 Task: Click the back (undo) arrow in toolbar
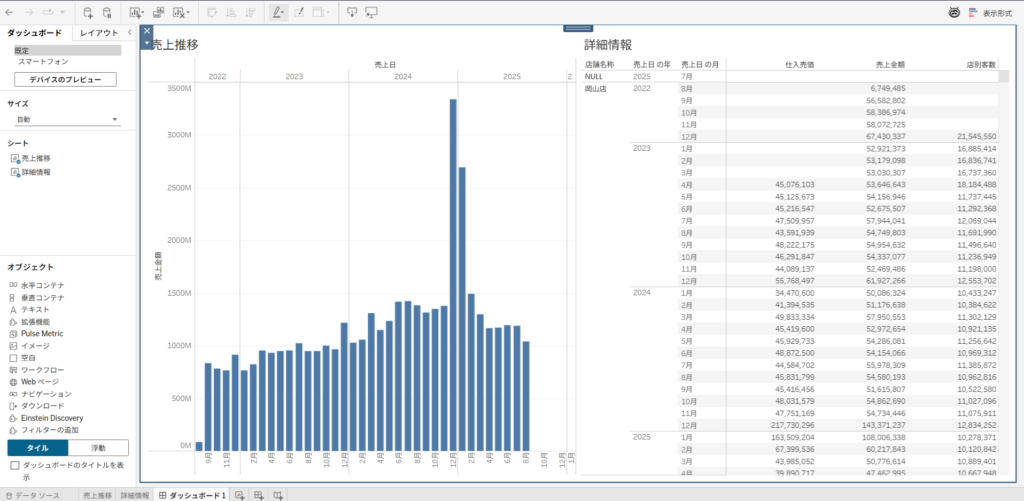tap(9, 12)
